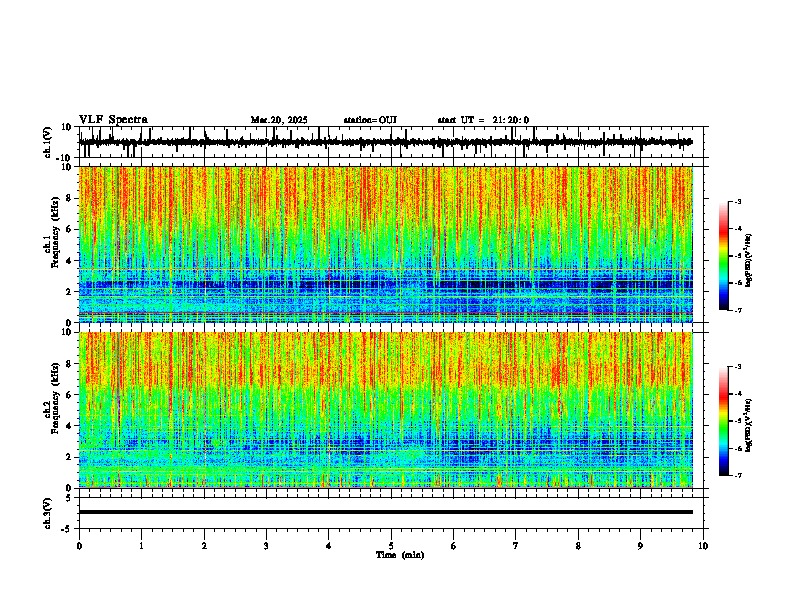Click the 'VLF Spectra' title text
Viewport: 792px width, 612px height.
tap(114, 120)
